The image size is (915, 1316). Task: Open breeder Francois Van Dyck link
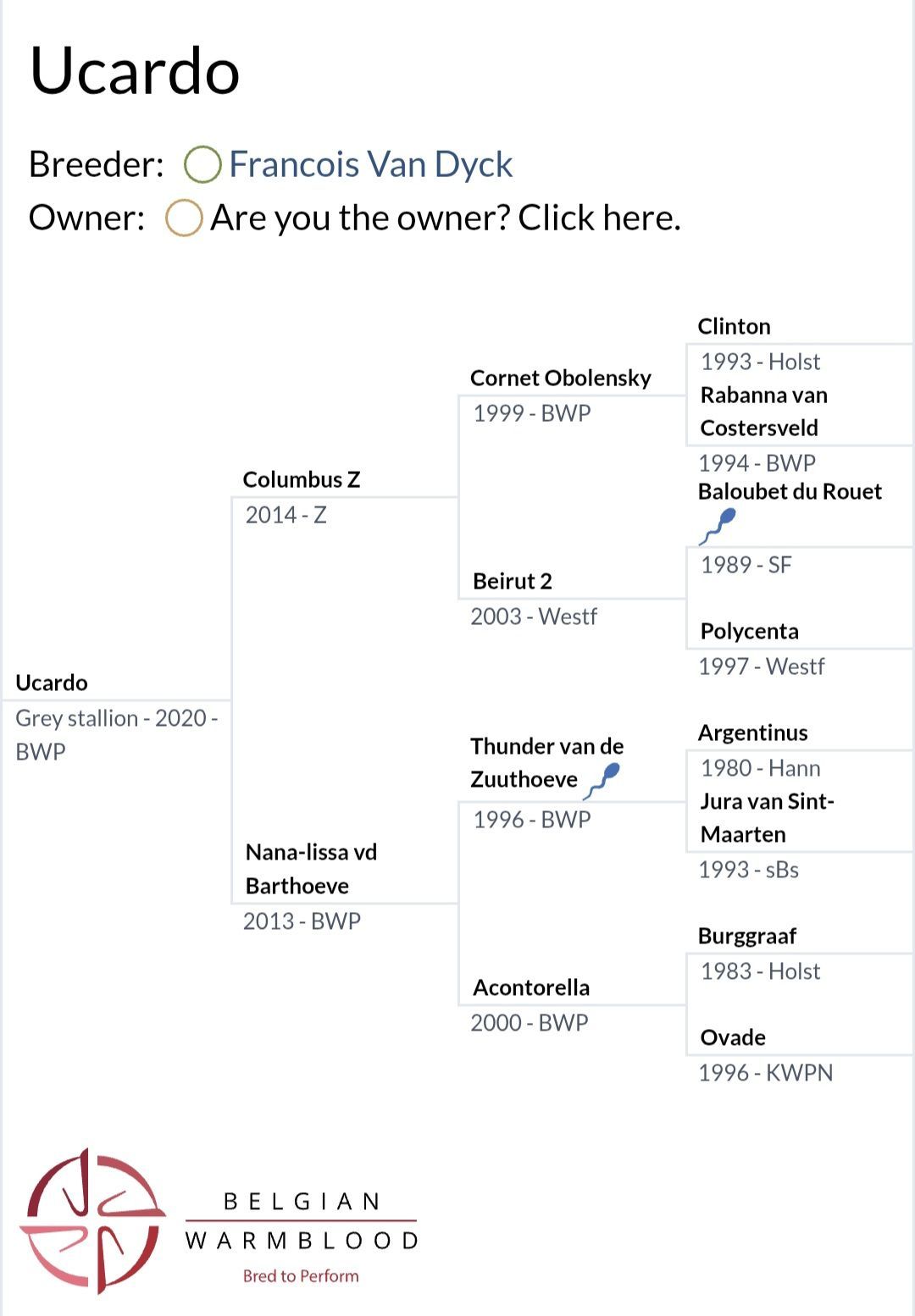tap(370, 164)
